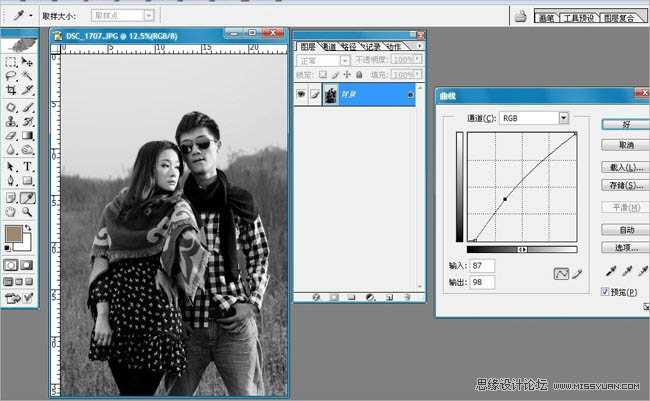The width and height of the screenshot is (650, 401).
Task: Select the Path Selection tool
Action: point(11,167)
